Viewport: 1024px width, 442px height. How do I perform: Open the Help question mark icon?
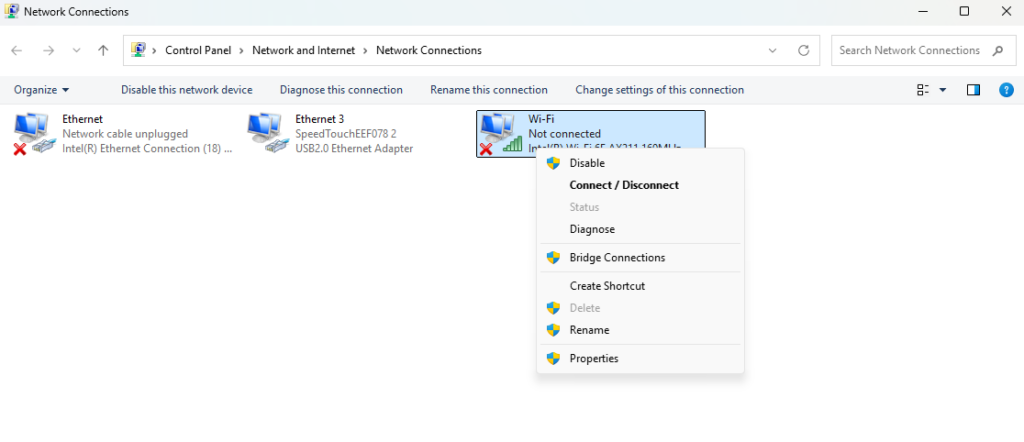coord(1006,90)
